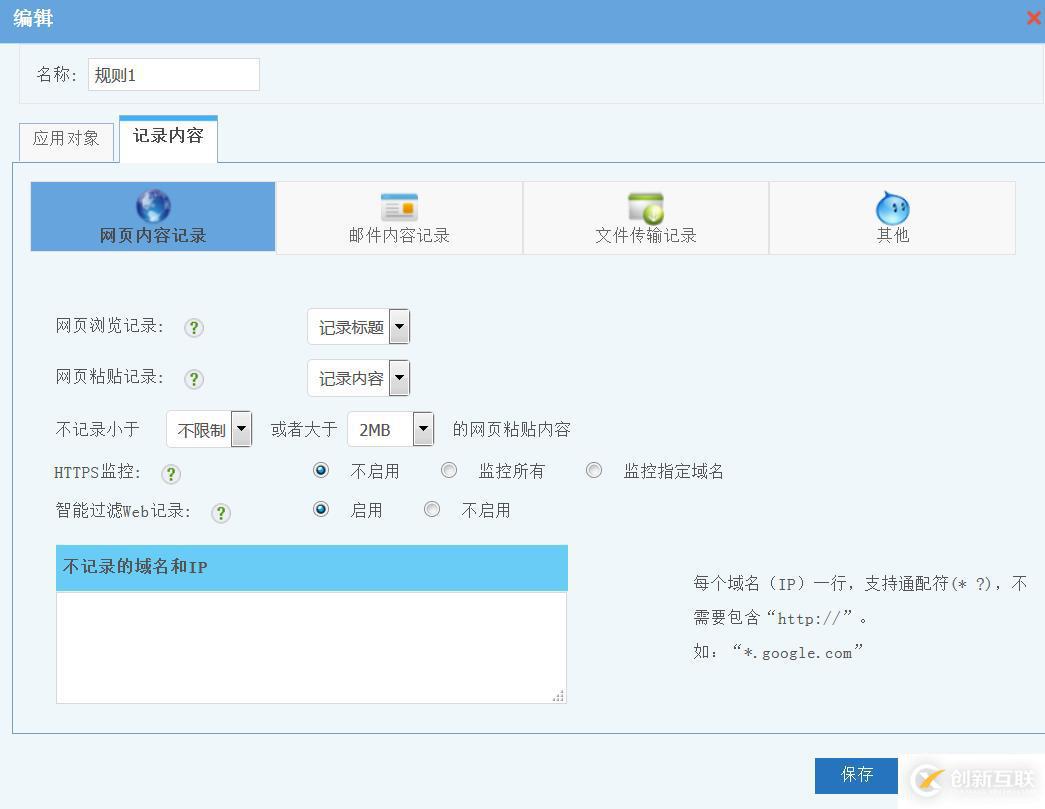Choose 监控指定域名 for HTTPS monitoring

pyautogui.click(x=594, y=470)
